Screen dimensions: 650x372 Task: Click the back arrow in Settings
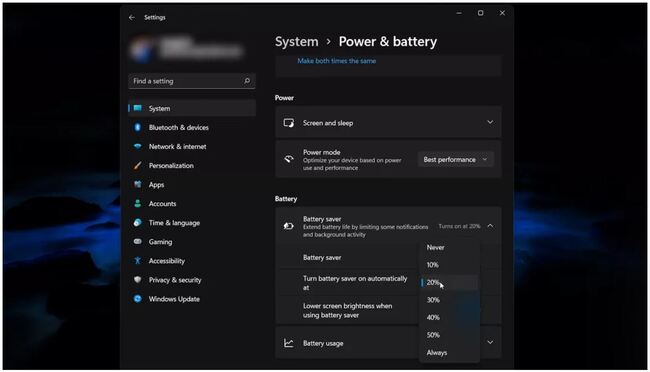pos(132,17)
